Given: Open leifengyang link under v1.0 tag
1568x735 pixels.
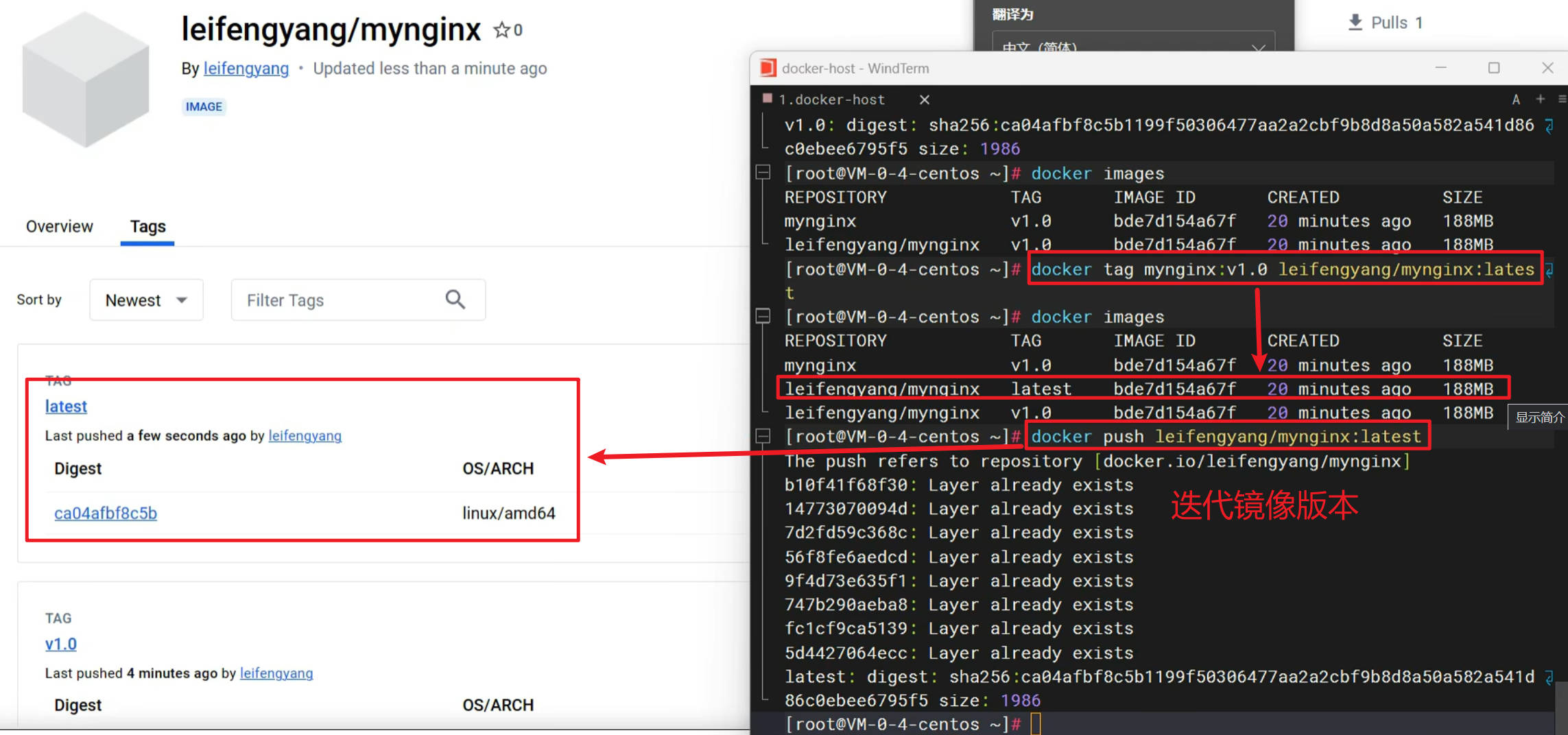Looking at the screenshot, I should pyautogui.click(x=276, y=673).
